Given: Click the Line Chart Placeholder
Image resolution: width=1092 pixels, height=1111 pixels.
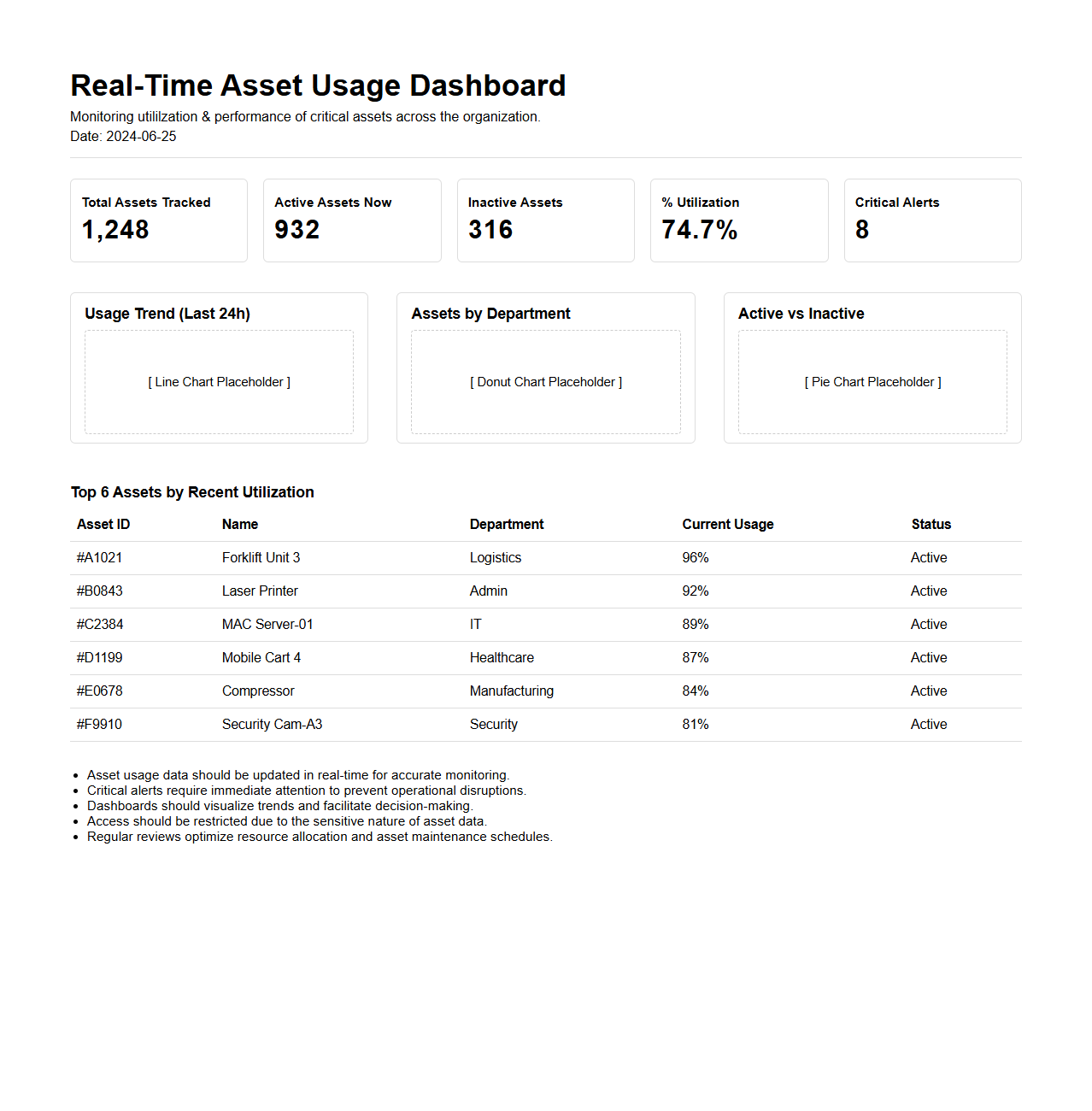Looking at the screenshot, I should coord(219,382).
